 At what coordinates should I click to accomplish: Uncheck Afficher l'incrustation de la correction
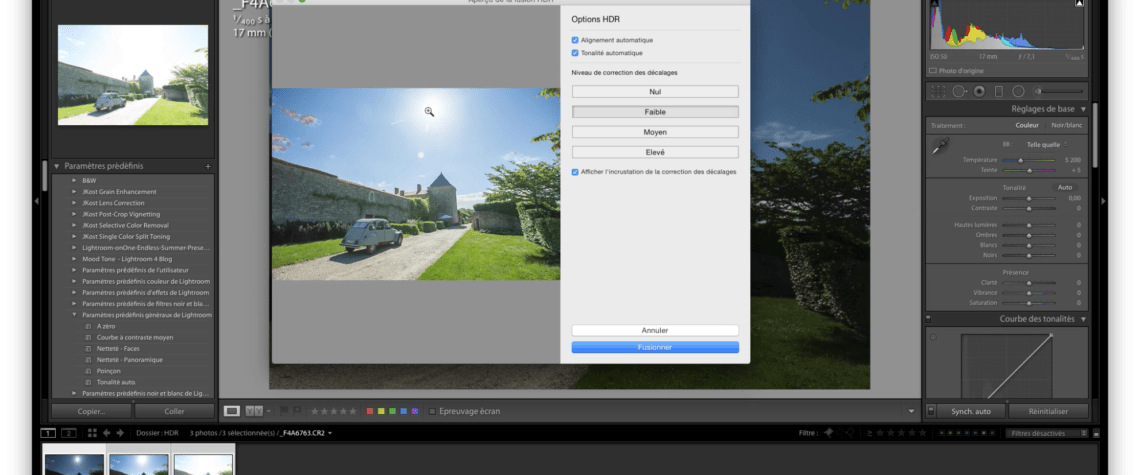coord(575,172)
